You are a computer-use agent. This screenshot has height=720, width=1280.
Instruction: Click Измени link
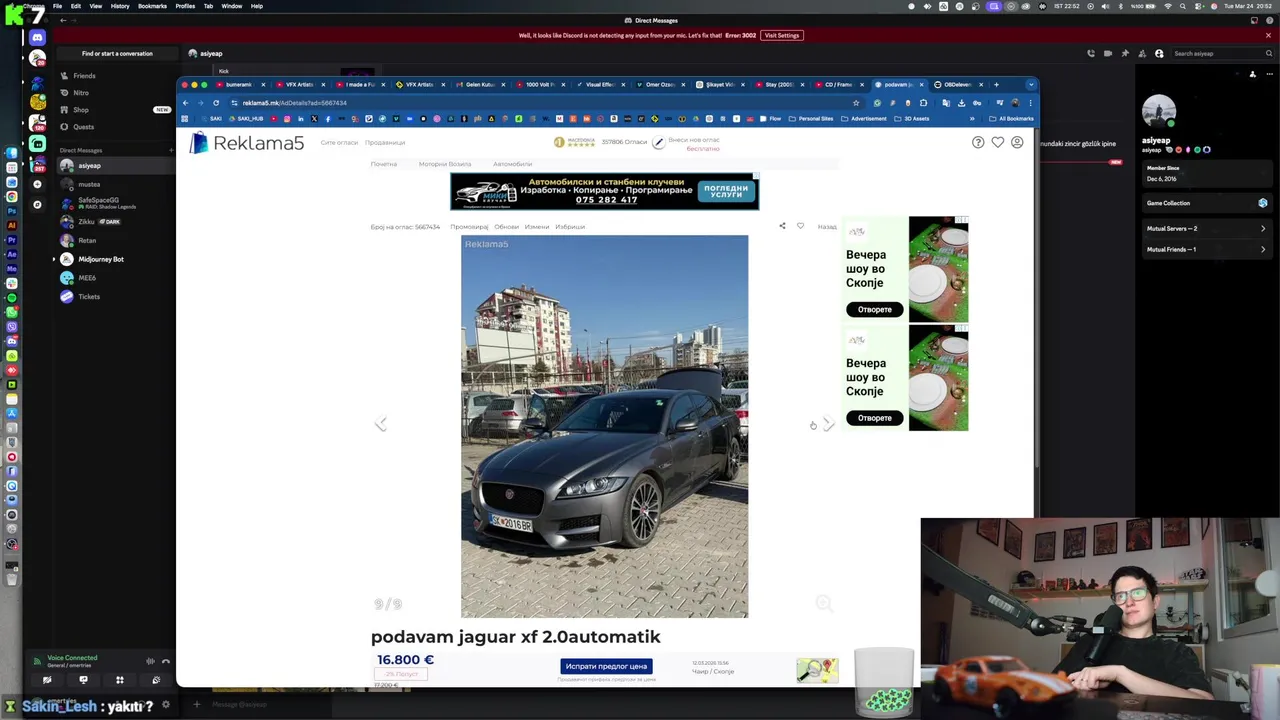(x=537, y=227)
